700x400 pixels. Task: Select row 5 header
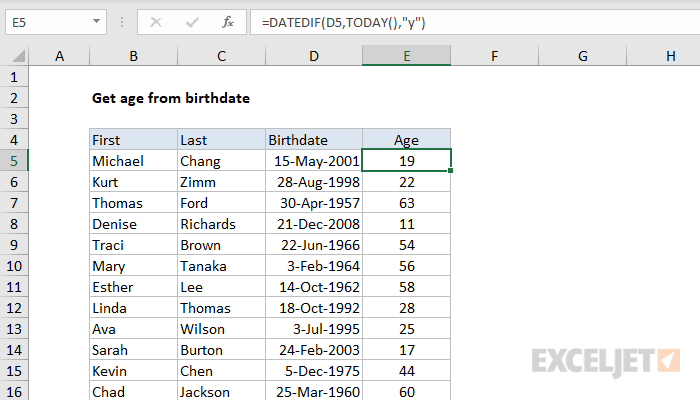coord(14,161)
